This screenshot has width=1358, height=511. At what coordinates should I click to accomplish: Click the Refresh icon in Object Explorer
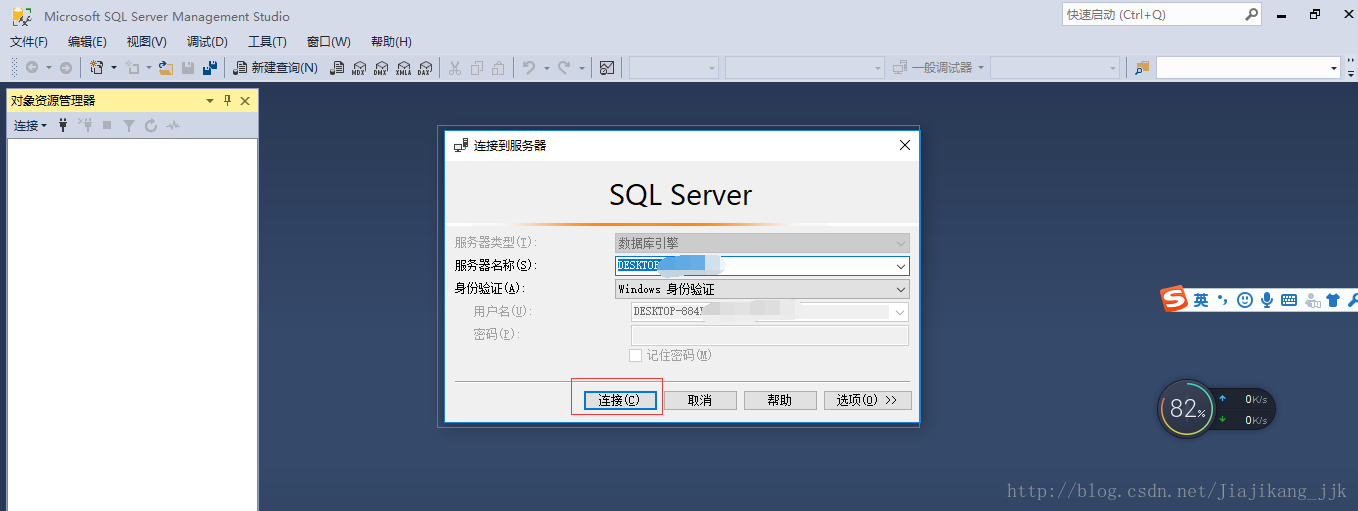point(151,125)
